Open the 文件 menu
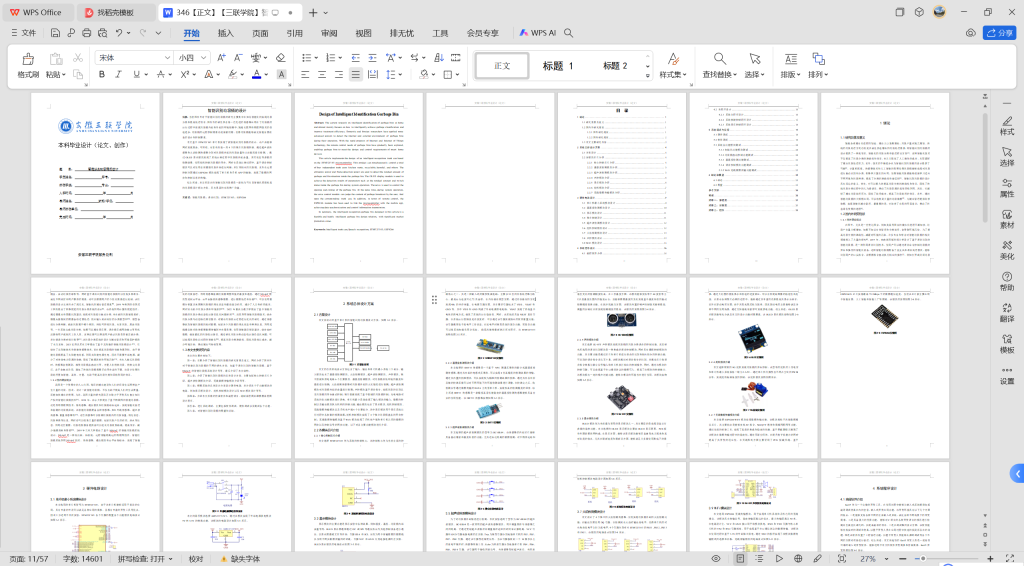The width and height of the screenshot is (1024, 566). click(x=24, y=33)
